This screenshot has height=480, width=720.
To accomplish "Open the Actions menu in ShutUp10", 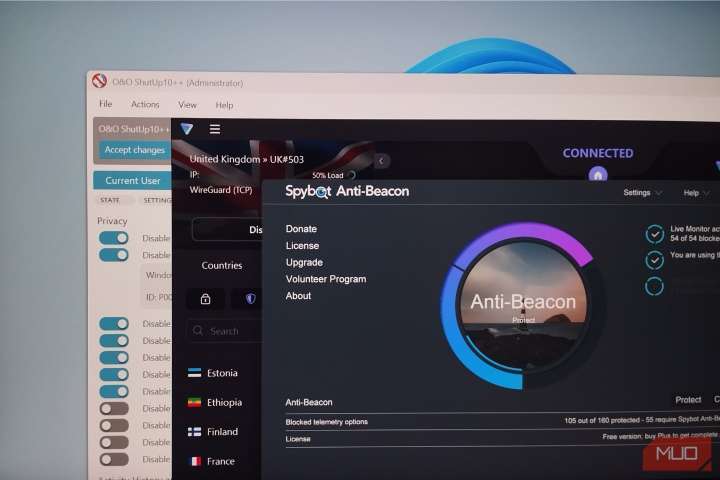I will pyautogui.click(x=145, y=104).
